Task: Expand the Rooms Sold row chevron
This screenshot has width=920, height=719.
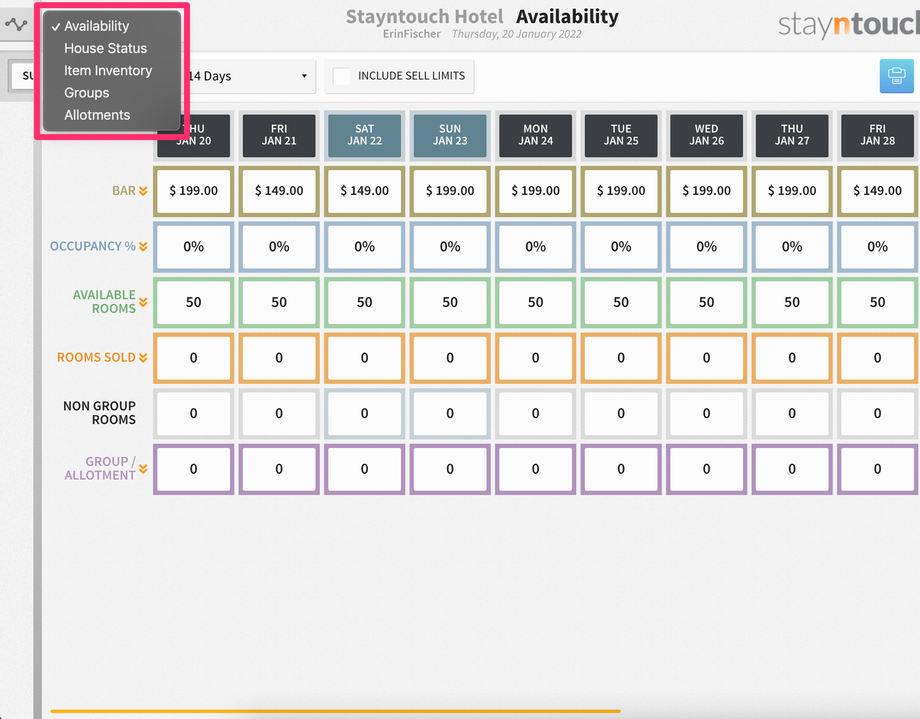Action: click(143, 357)
